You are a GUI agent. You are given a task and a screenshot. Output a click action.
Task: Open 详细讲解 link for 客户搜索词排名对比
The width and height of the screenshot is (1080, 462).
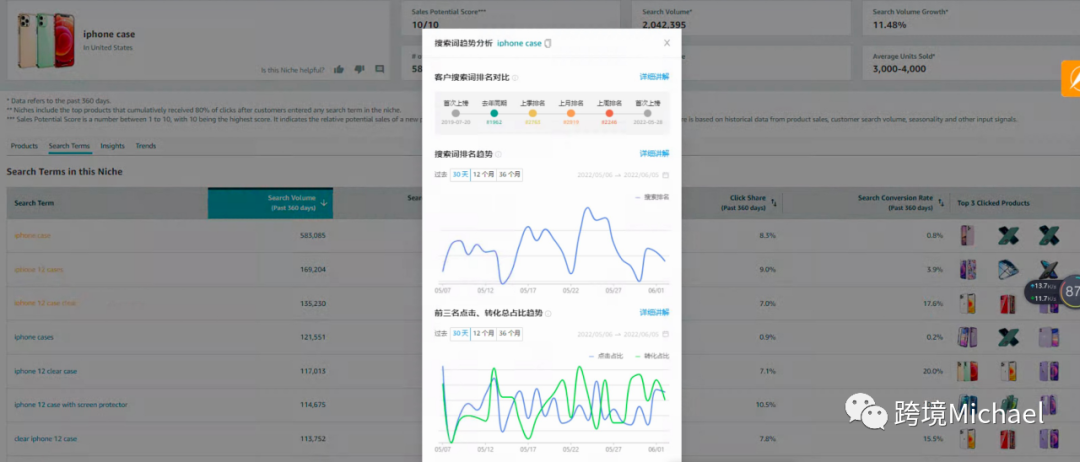click(654, 77)
